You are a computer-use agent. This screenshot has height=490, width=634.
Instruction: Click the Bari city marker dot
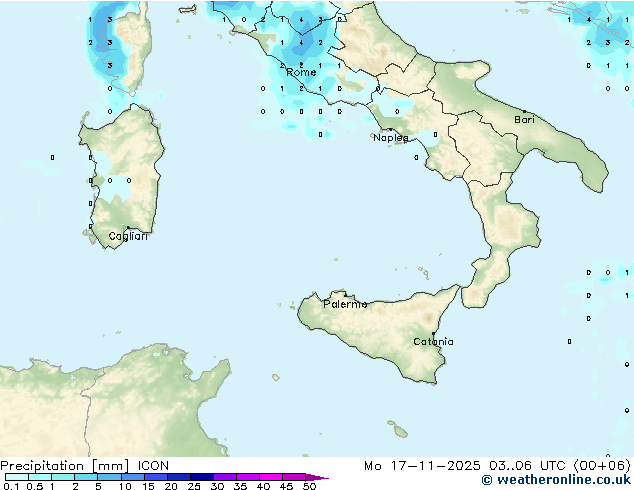(524, 111)
